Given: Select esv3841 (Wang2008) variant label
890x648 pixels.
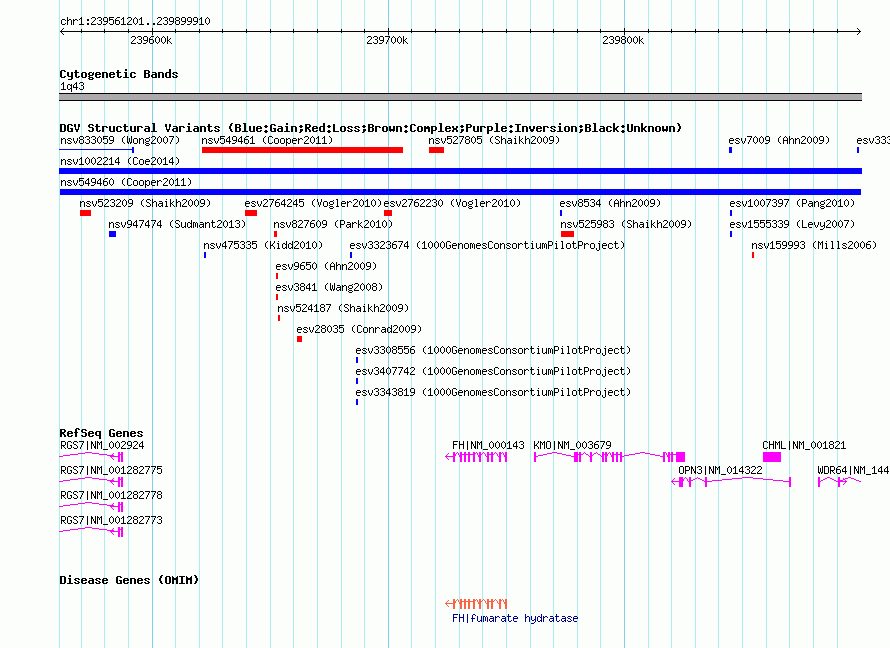Looking at the screenshot, I should [329, 287].
